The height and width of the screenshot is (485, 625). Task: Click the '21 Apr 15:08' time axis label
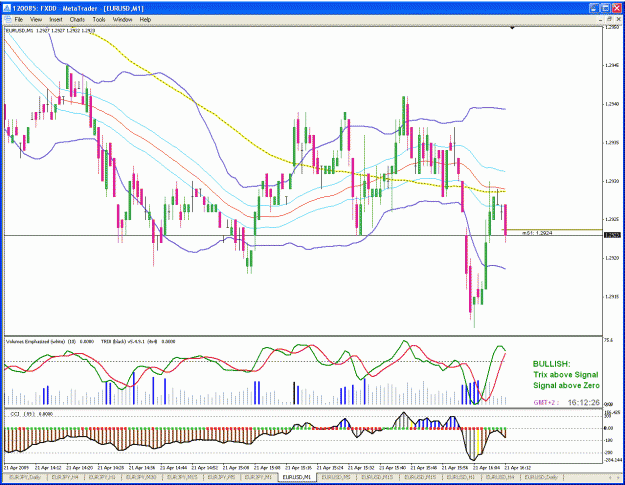click(x=267, y=467)
